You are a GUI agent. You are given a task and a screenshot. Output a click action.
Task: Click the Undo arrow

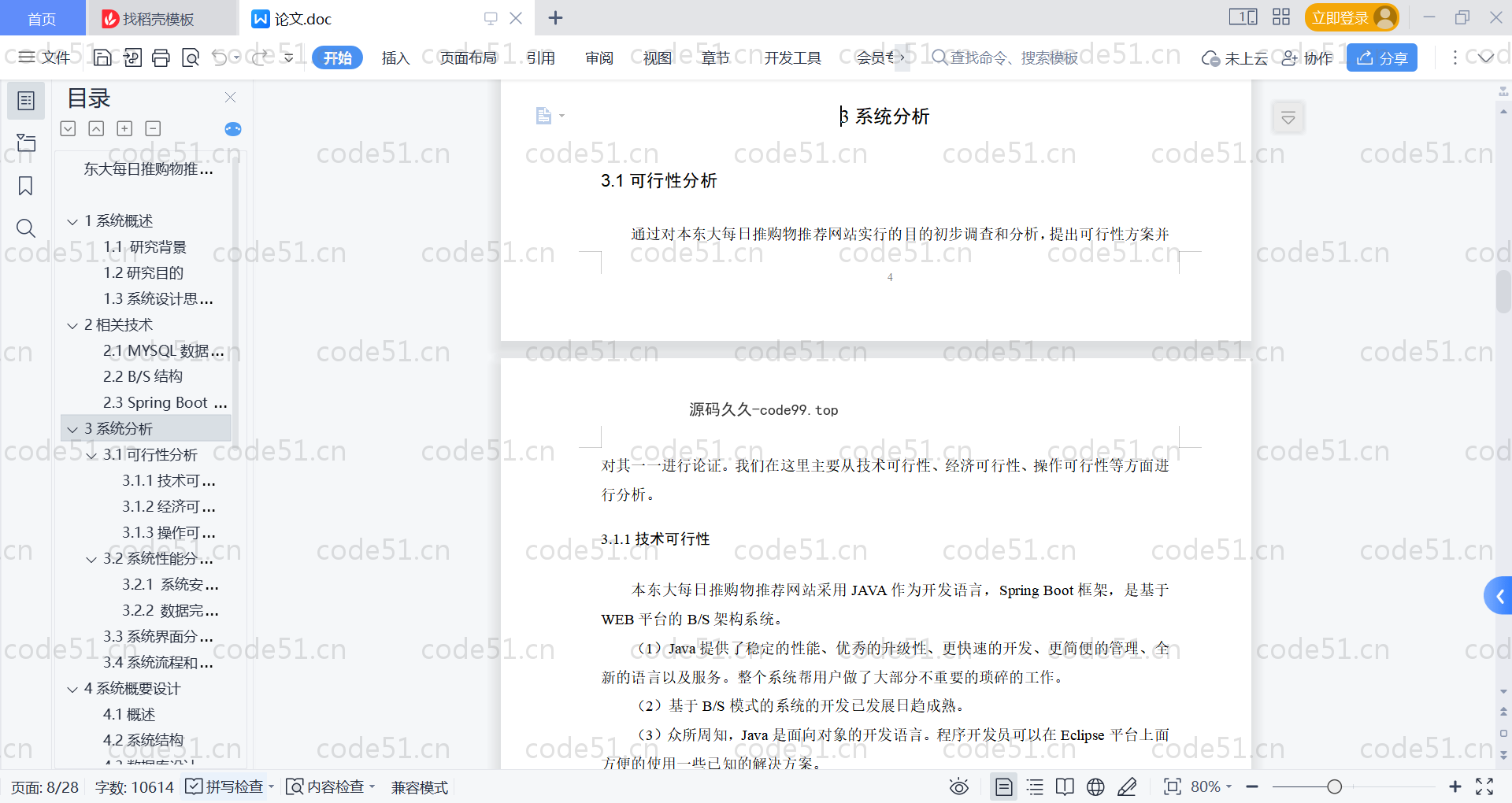[220, 57]
